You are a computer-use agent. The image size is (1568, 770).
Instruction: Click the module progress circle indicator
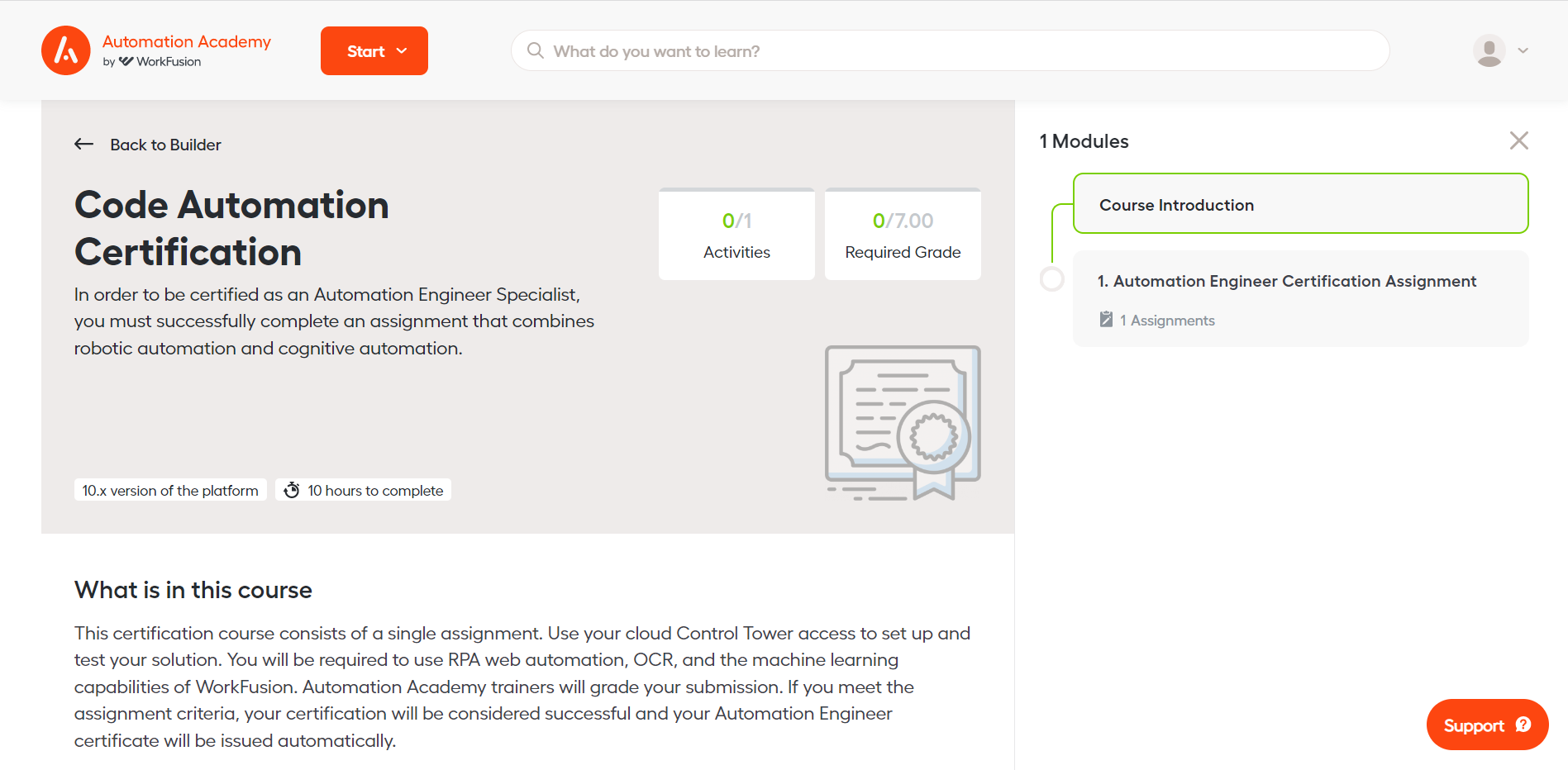point(1051,279)
